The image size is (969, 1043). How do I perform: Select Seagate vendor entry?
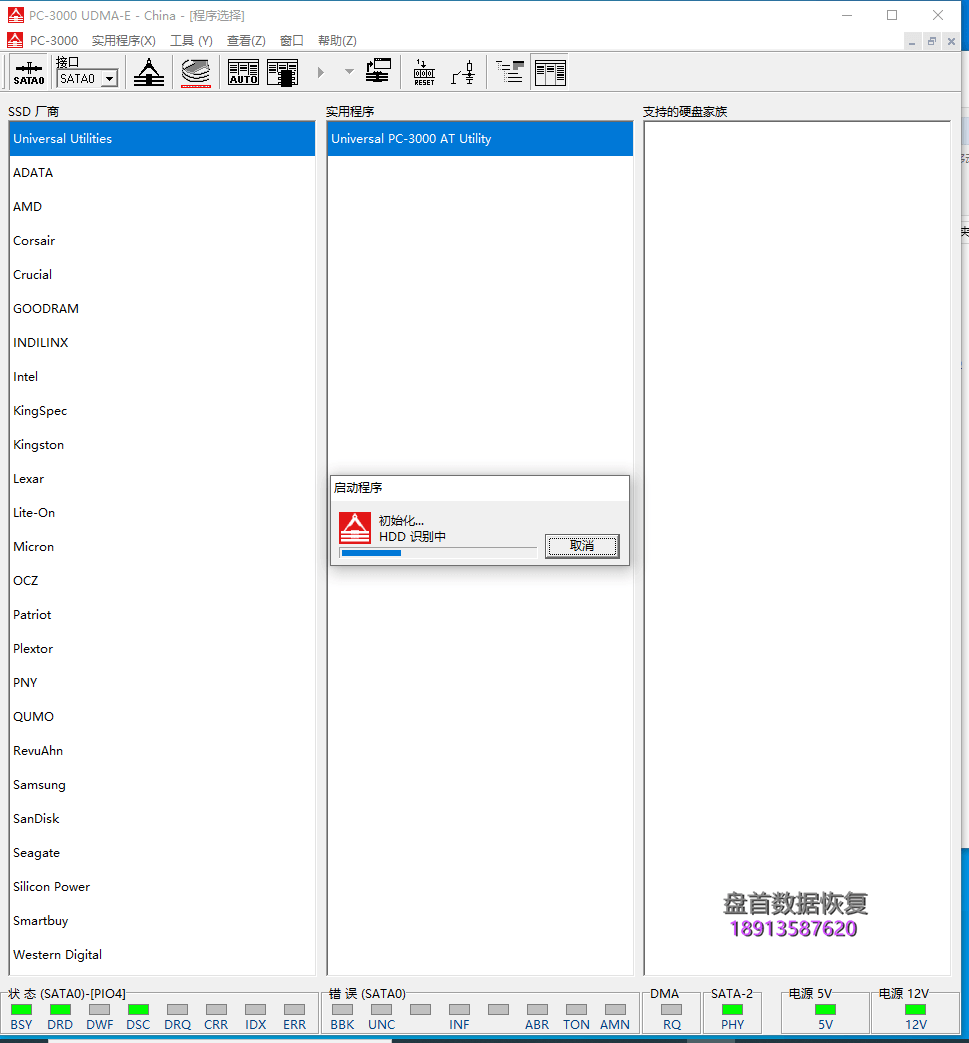pyautogui.click(x=162, y=852)
